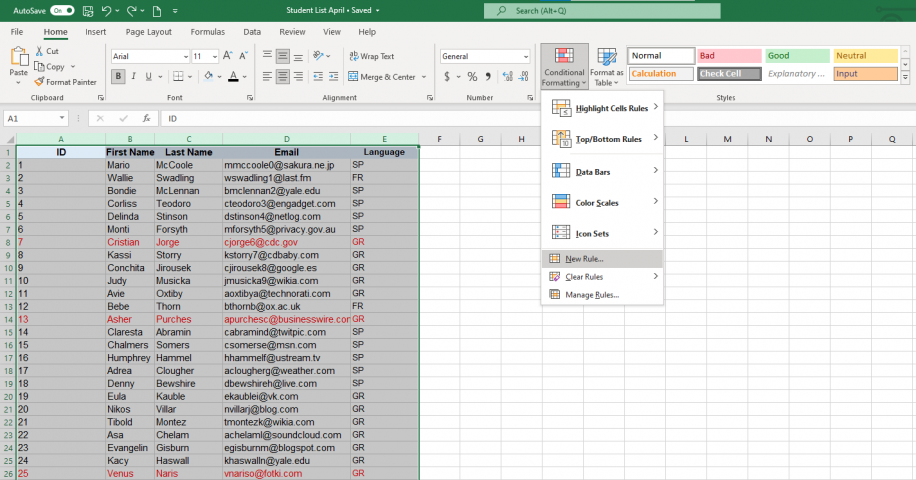Click the Undo arrow icon
This screenshot has width=916, height=480.
coord(106,11)
